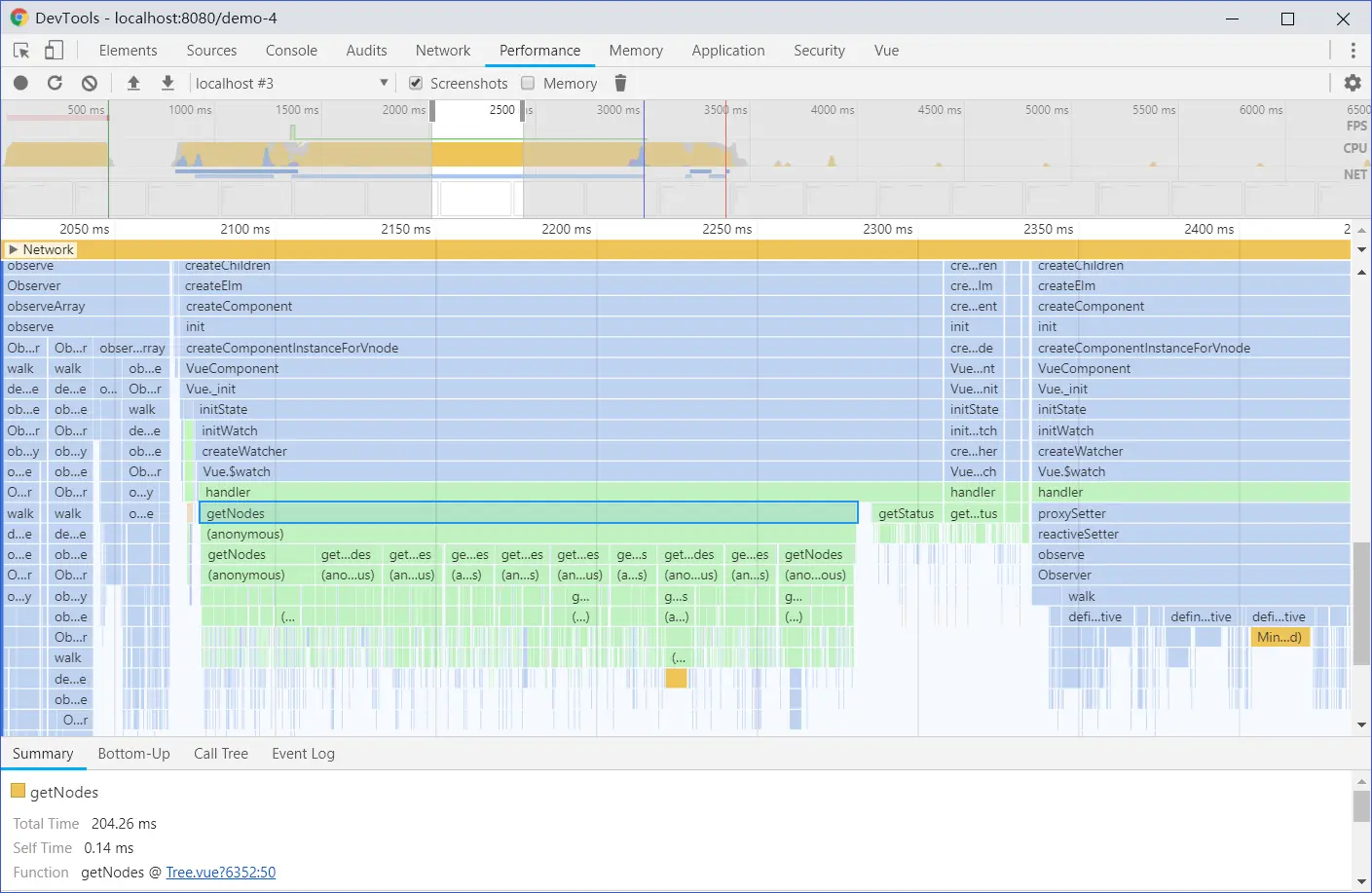Expand the Network track section
This screenshot has width=1372, height=893.
(14, 250)
